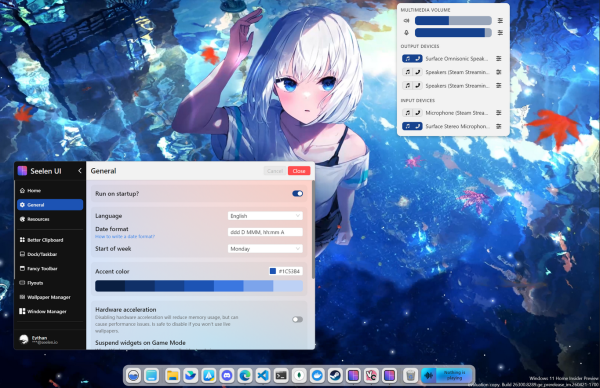The height and width of the screenshot is (388, 600).
Task: Click the Cancel button
Action: click(x=275, y=171)
